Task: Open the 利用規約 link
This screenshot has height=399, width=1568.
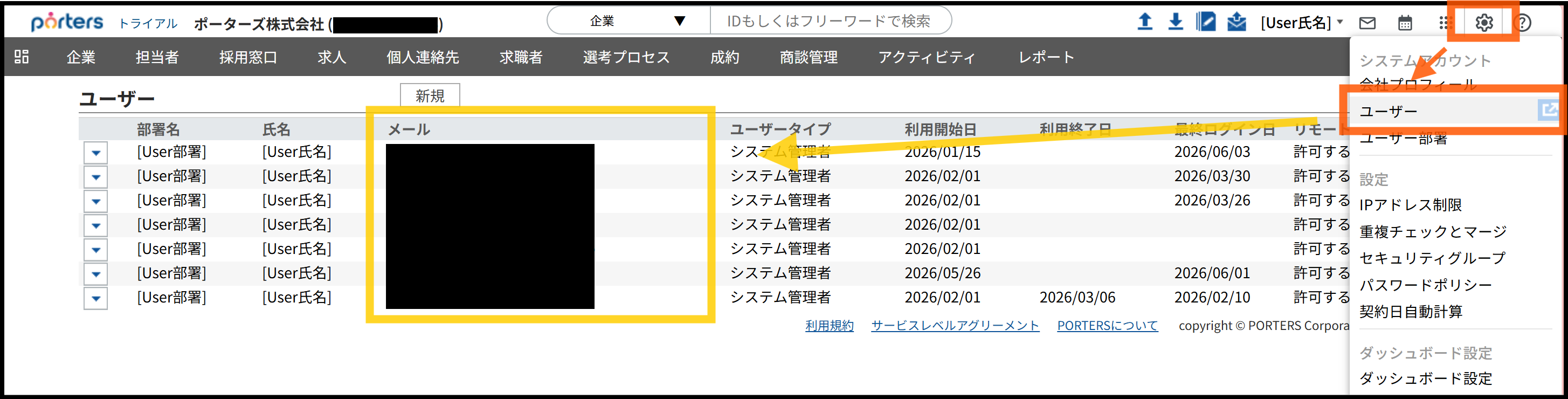Action: point(829,325)
